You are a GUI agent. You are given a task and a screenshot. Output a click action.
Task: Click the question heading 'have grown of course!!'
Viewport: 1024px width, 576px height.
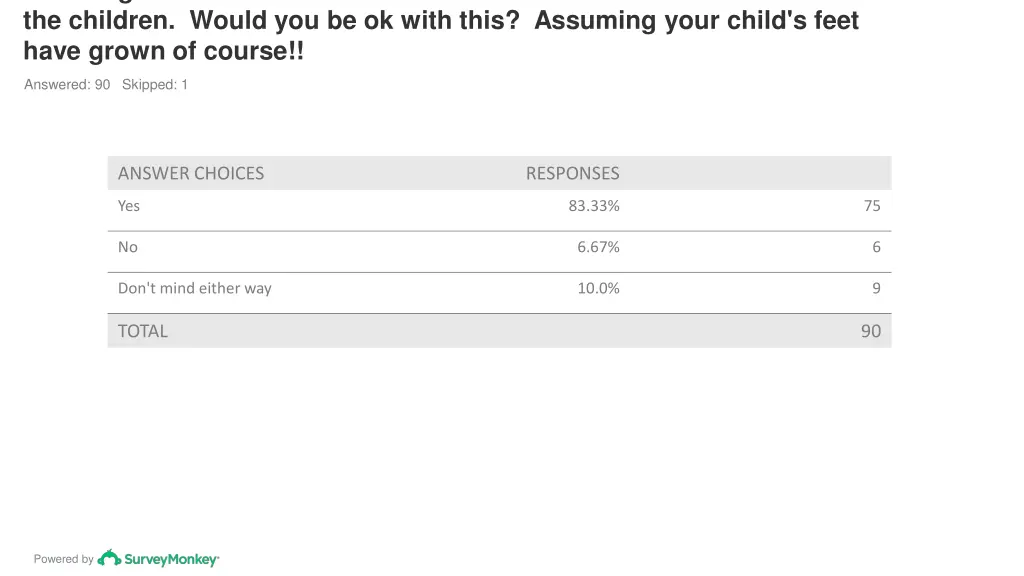(164, 51)
